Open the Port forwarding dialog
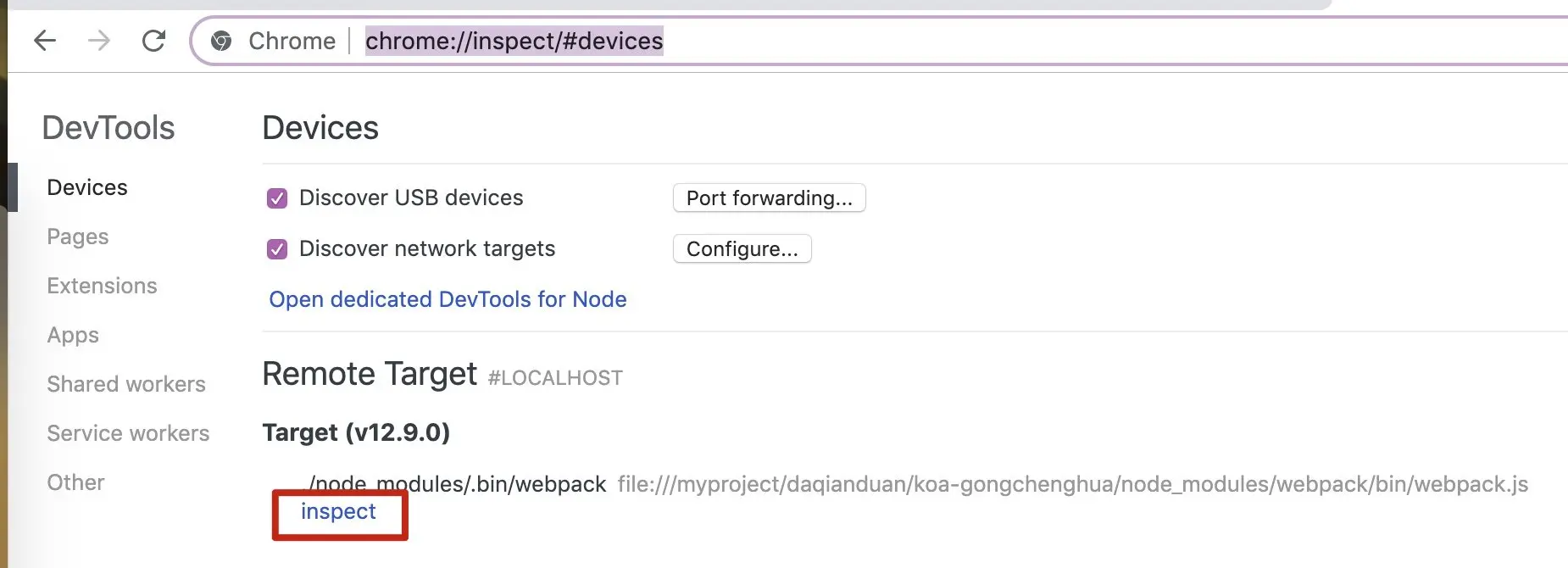This screenshot has height=568, width=1568. [x=769, y=198]
